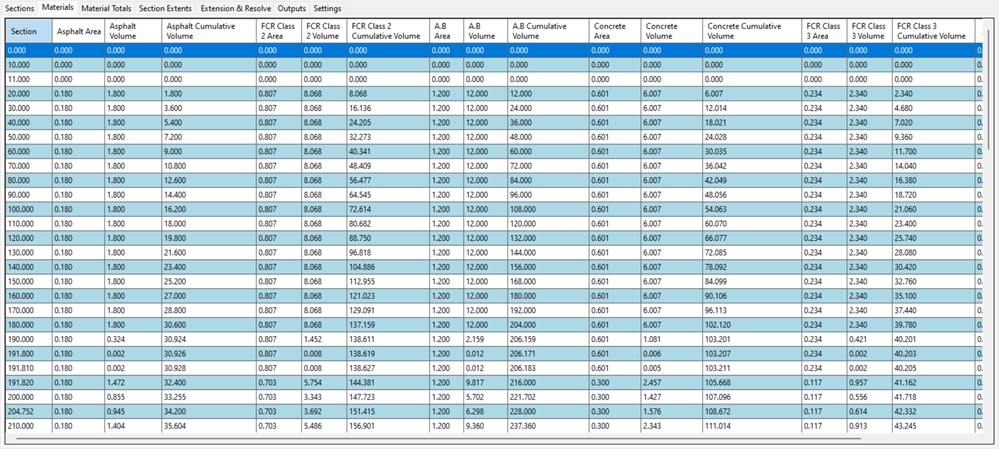
Task: Open the Section Extents tab
Action: [x=166, y=9]
